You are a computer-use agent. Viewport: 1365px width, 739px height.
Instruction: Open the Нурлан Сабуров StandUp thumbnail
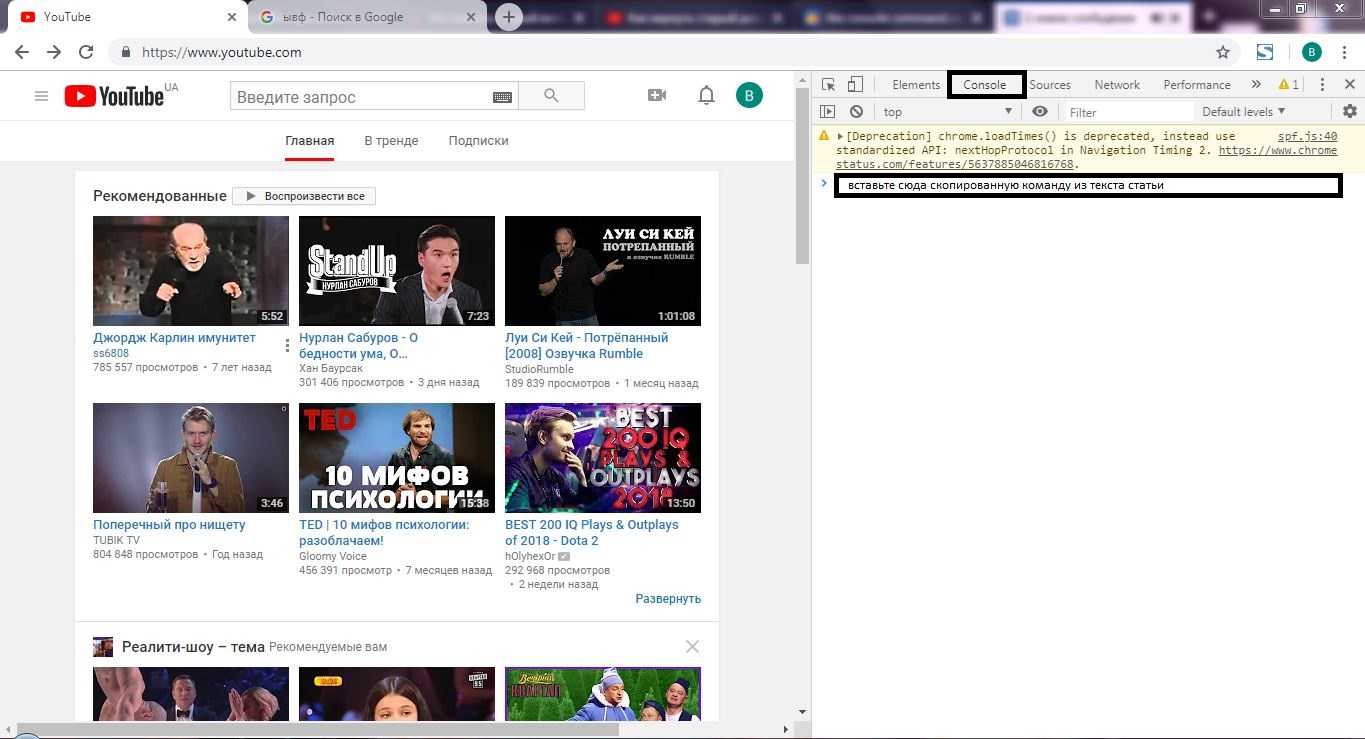[397, 271]
